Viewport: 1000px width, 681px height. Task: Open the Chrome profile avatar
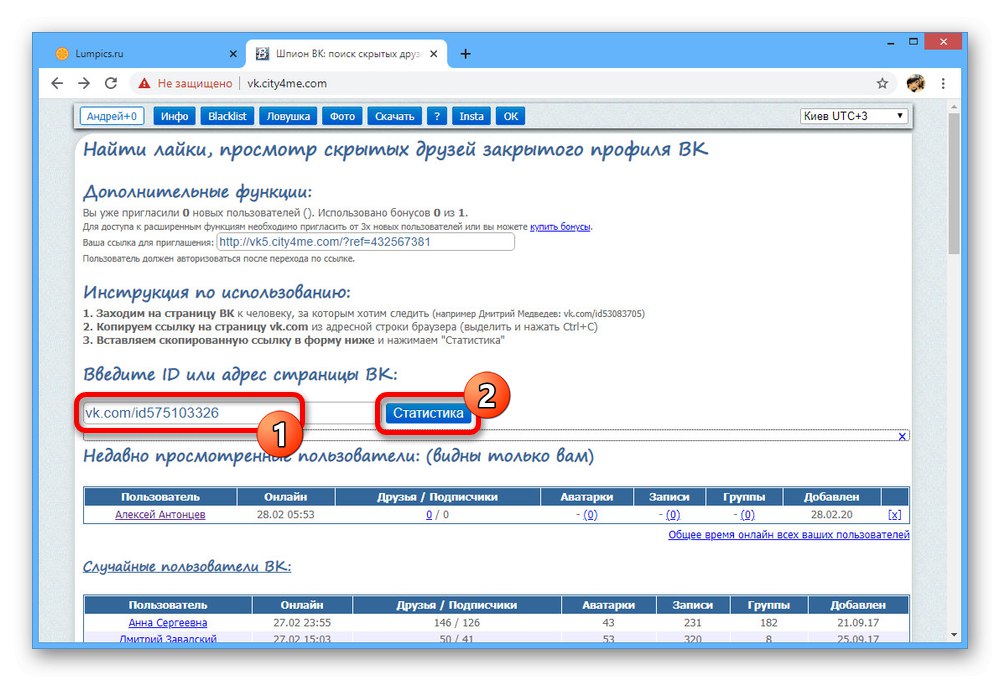click(915, 83)
